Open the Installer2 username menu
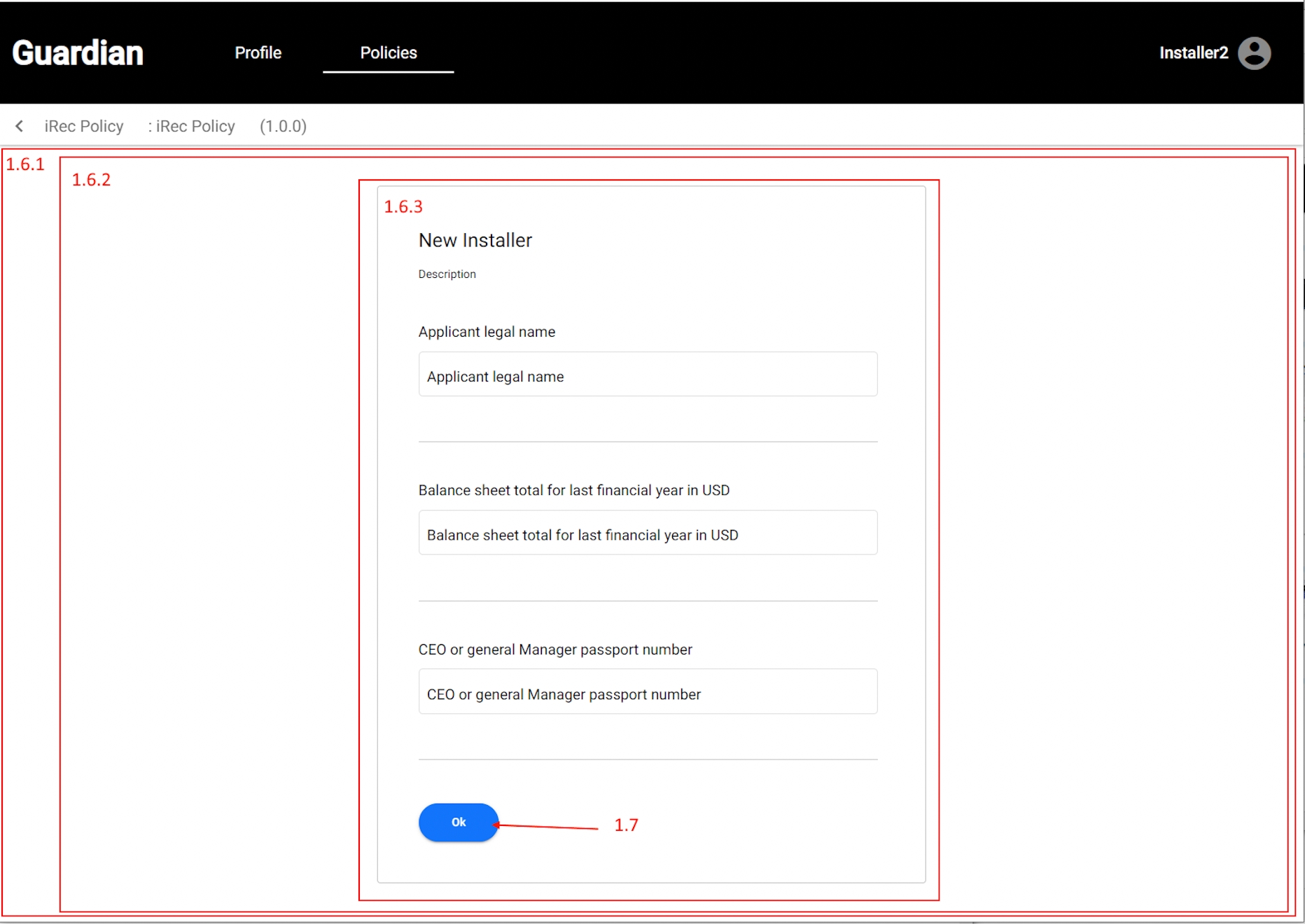Image resolution: width=1305 pixels, height=924 pixels. pyautogui.click(x=1193, y=53)
